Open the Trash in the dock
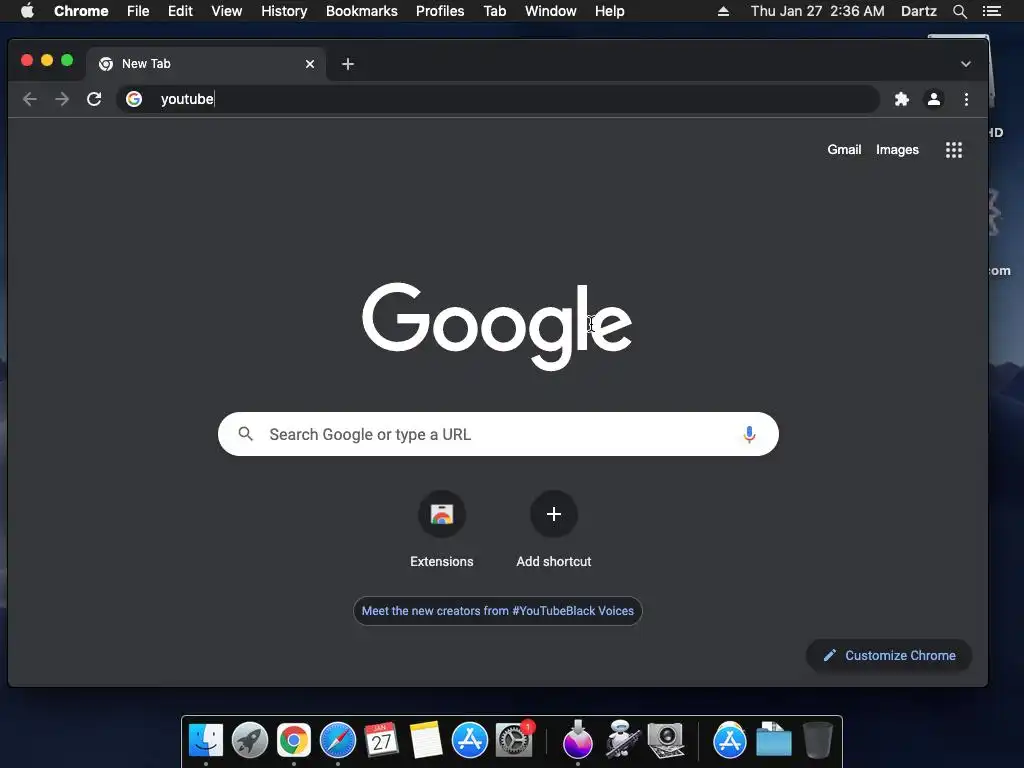This screenshot has width=1024, height=768. 817,741
